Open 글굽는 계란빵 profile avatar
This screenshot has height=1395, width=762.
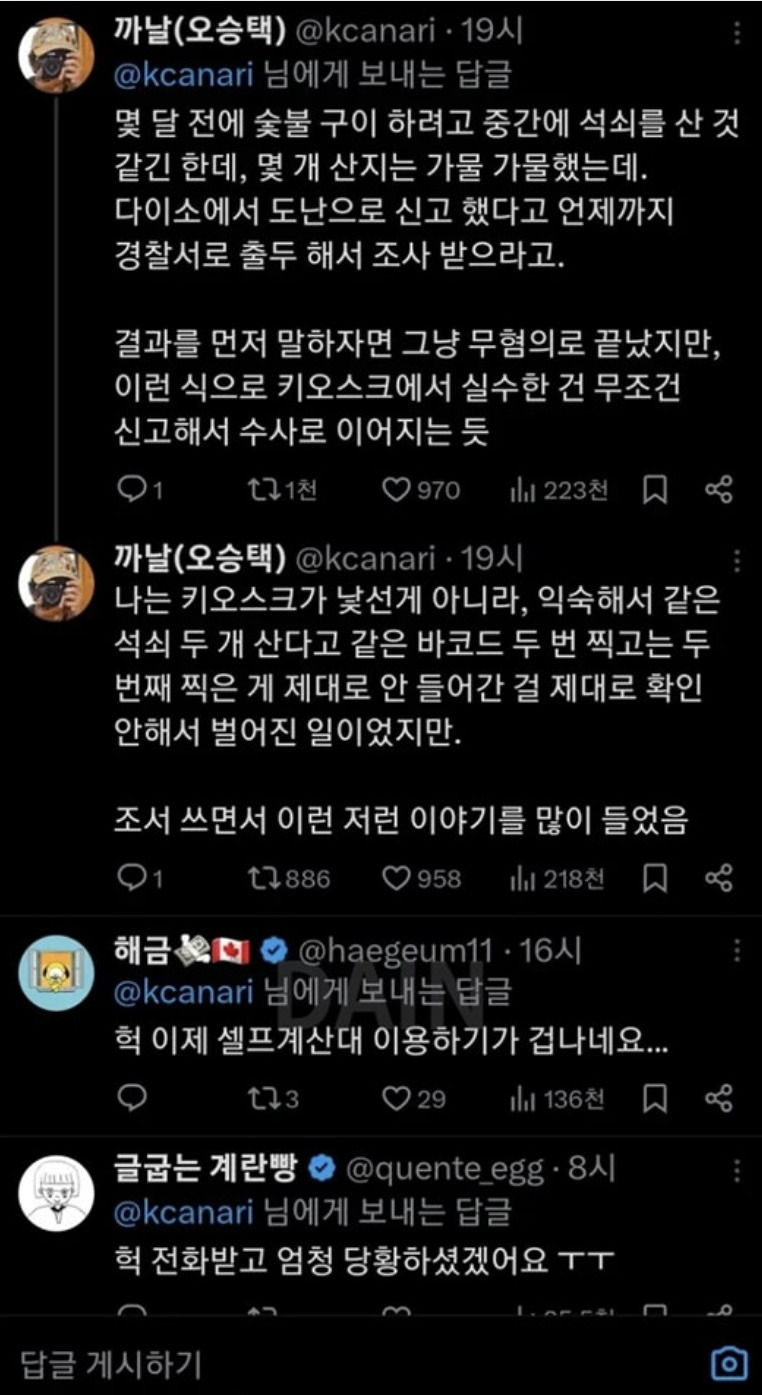coord(56,1192)
